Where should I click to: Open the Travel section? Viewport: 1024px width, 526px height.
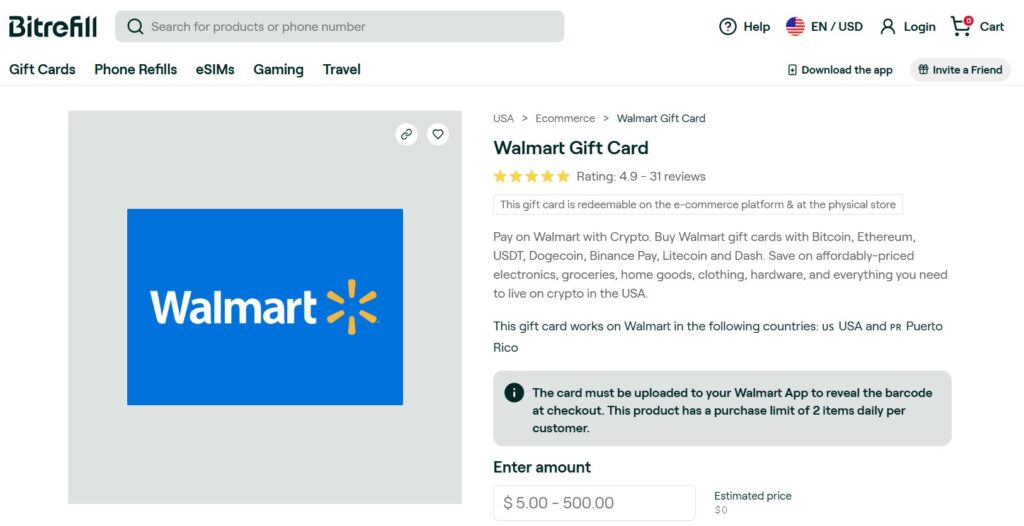click(x=342, y=69)
